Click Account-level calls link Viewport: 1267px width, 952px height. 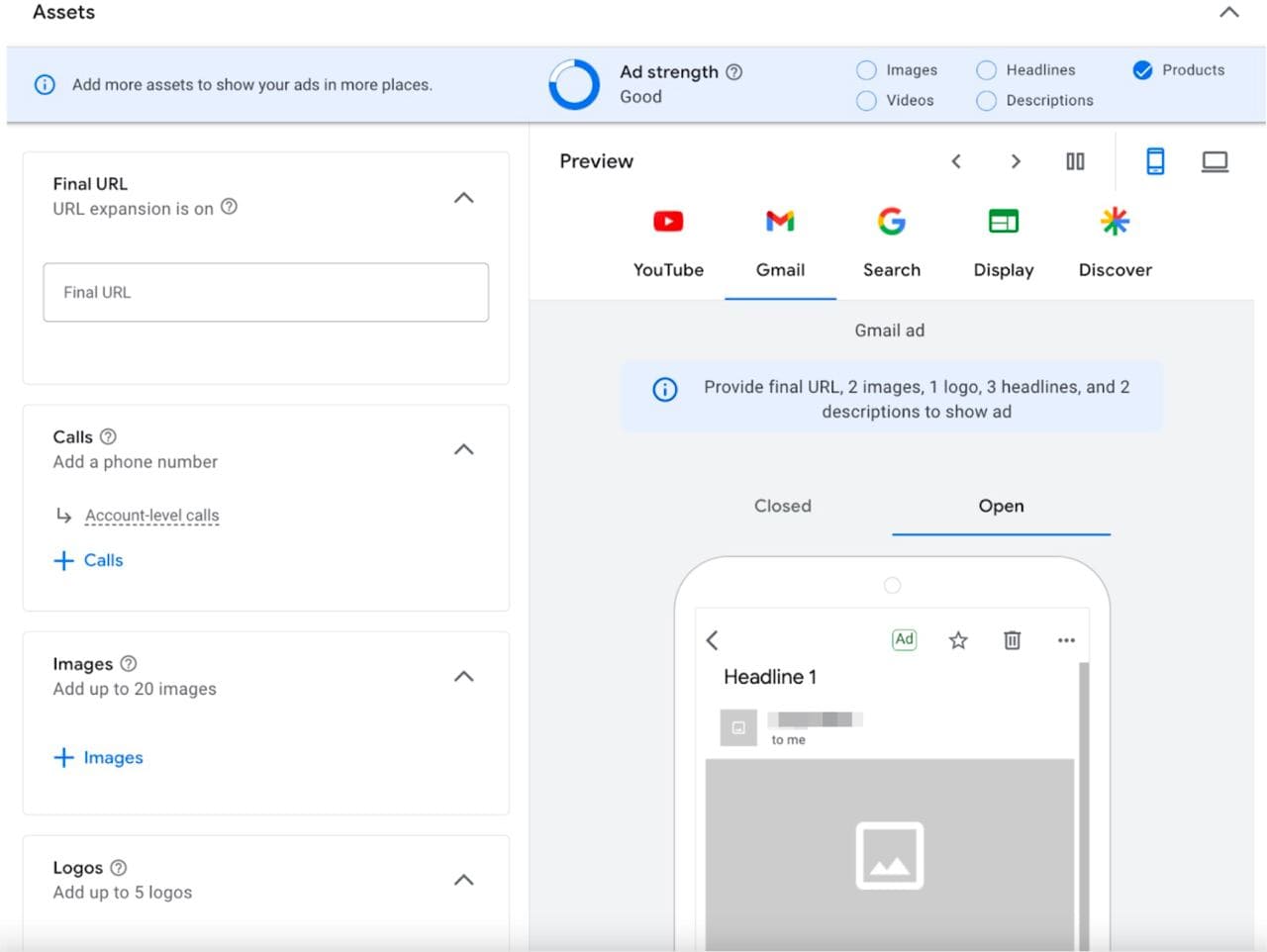pyautogui.click(x=151, y=516)
